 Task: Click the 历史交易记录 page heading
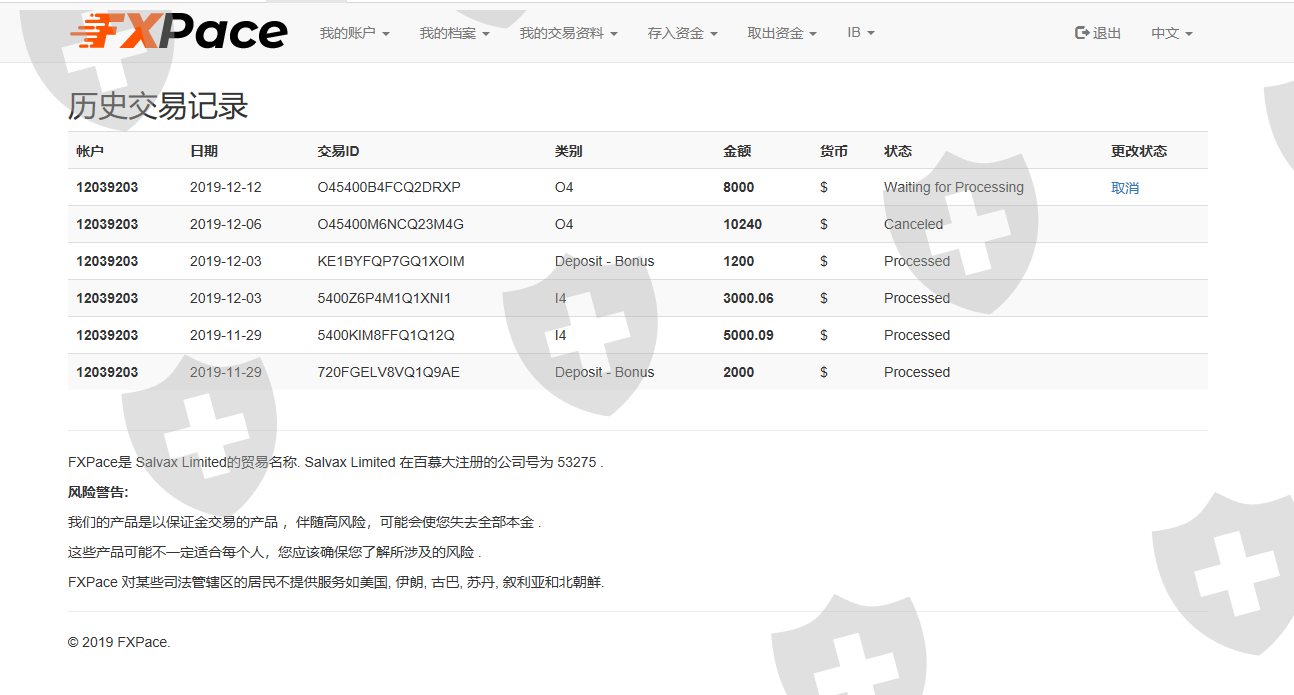(158, 106)
